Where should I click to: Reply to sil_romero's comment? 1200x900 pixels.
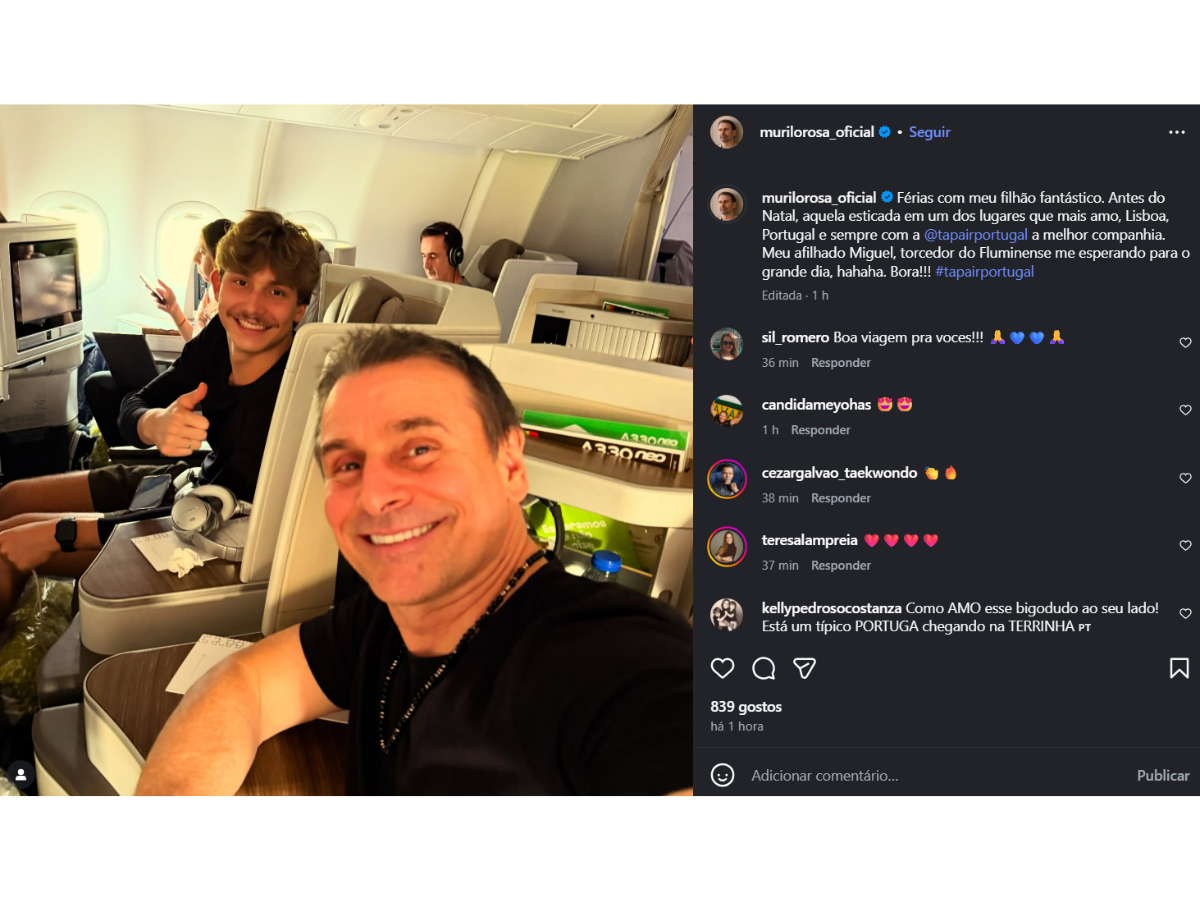pos(840,363)
